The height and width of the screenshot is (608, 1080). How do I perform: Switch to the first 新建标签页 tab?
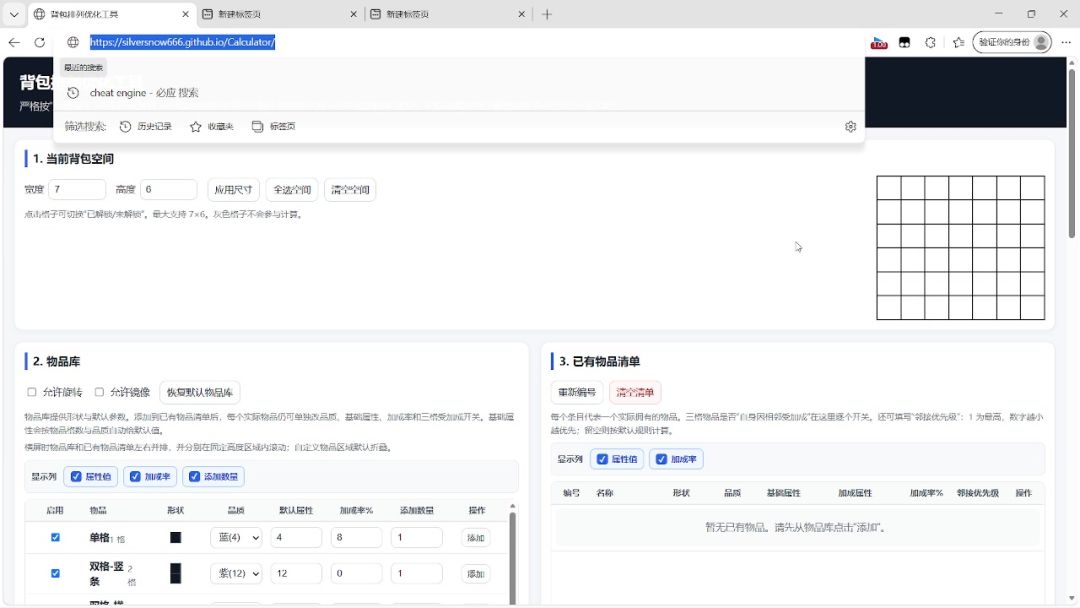tap(279, 14)
